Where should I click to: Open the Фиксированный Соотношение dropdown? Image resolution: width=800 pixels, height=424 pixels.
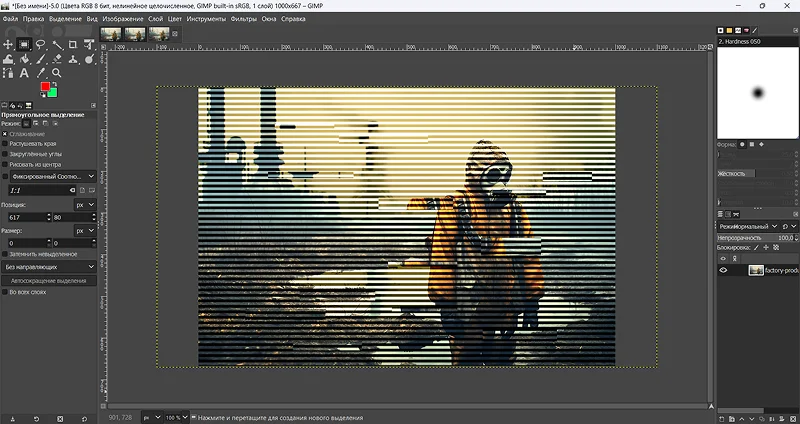click(53, 177)
